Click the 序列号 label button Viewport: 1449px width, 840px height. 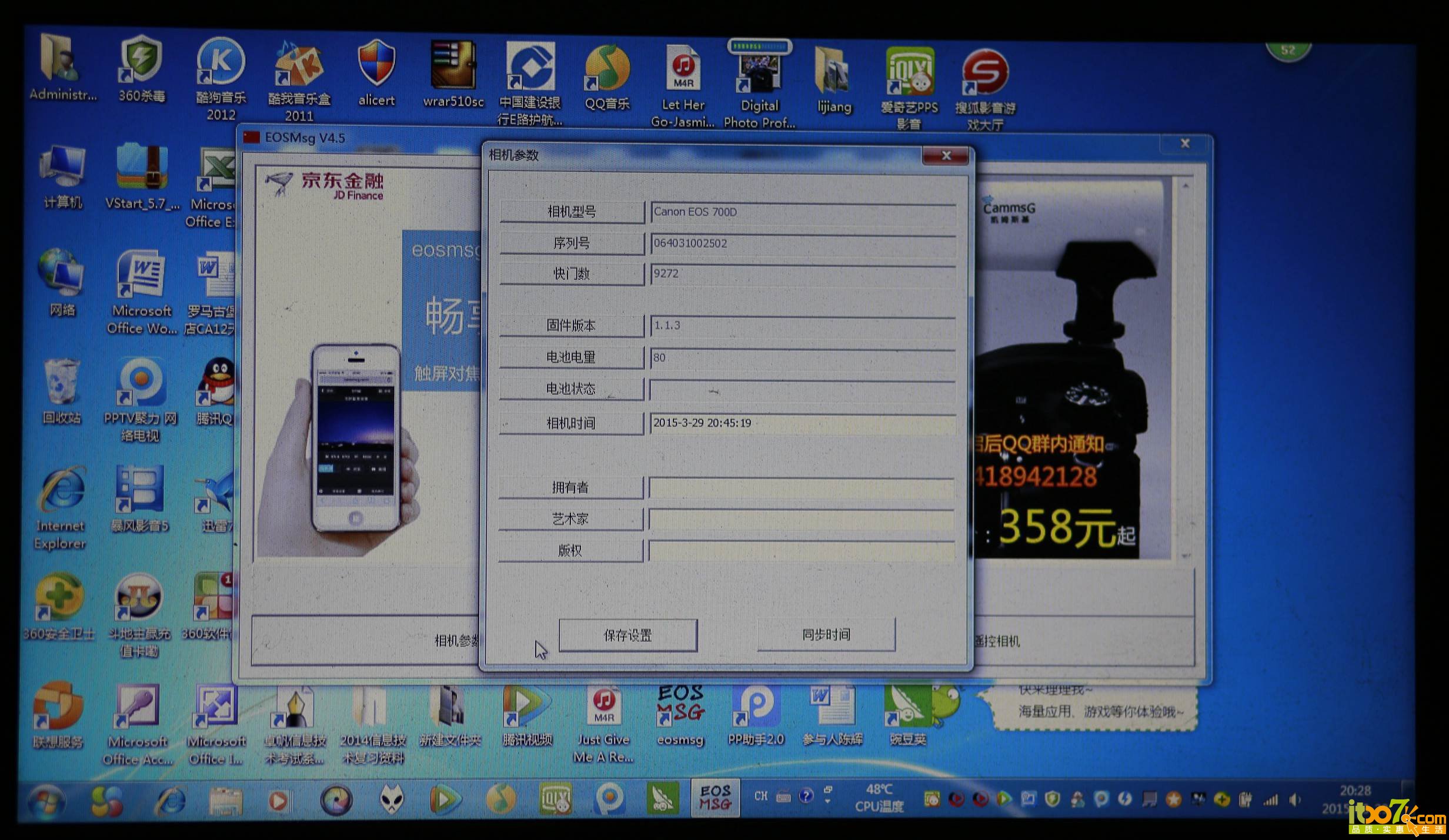click(x=572, y=243)
